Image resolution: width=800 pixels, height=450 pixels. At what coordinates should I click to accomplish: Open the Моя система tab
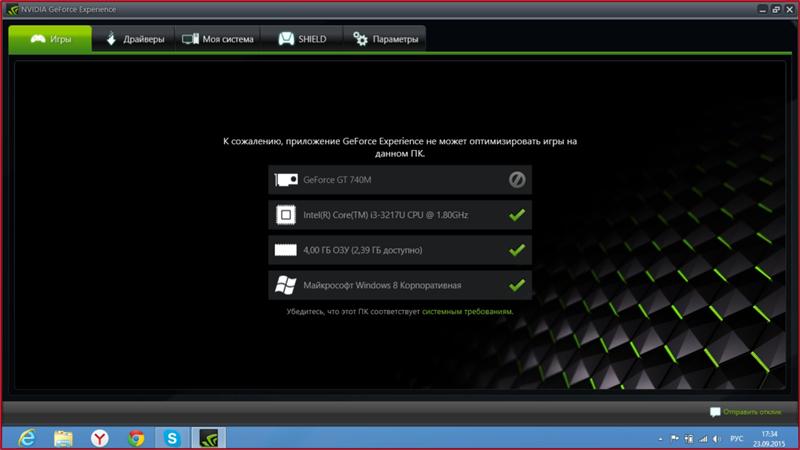pos(218,39)
